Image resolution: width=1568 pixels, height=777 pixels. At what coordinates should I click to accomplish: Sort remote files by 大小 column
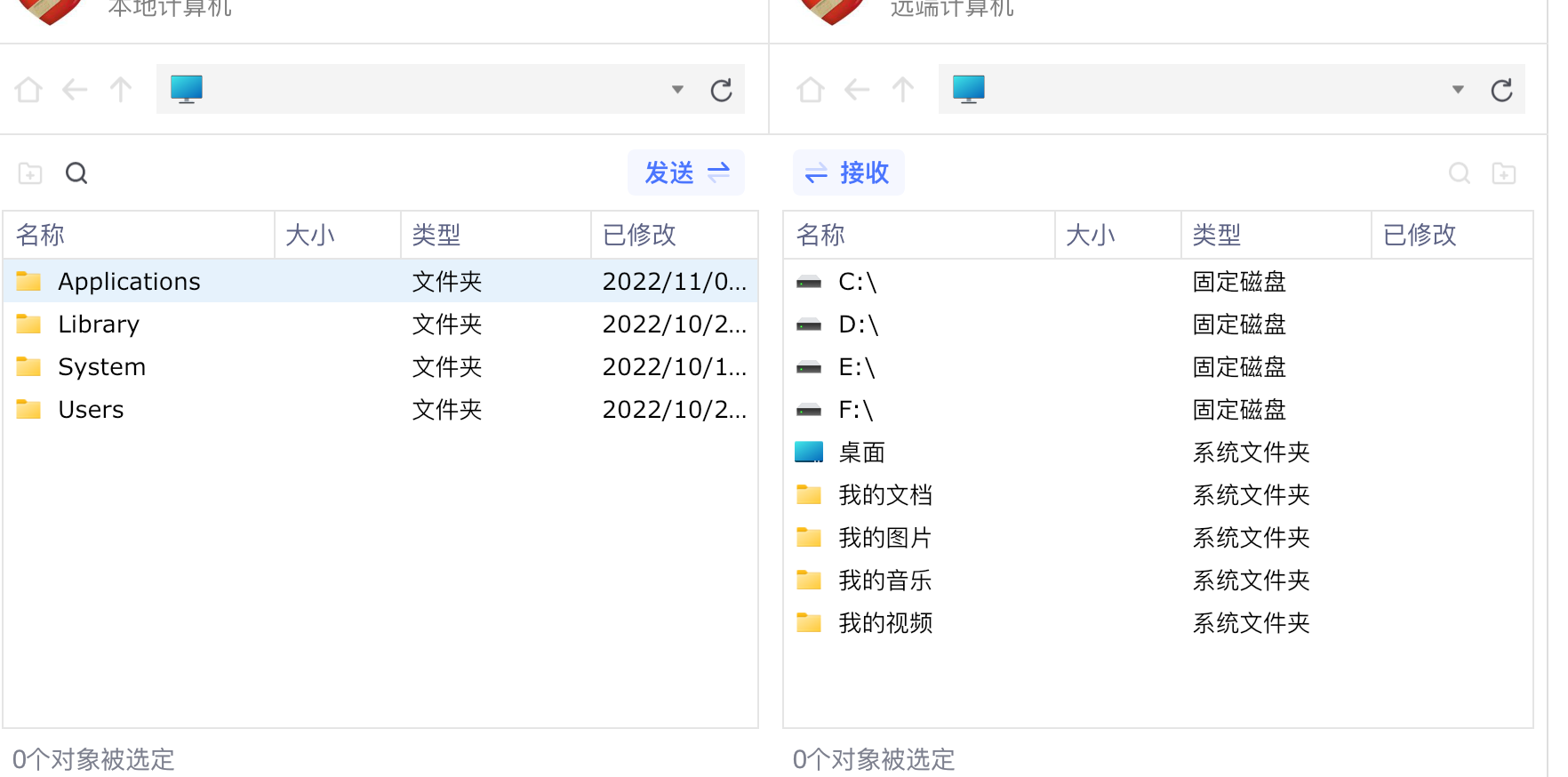point(1118,235)
